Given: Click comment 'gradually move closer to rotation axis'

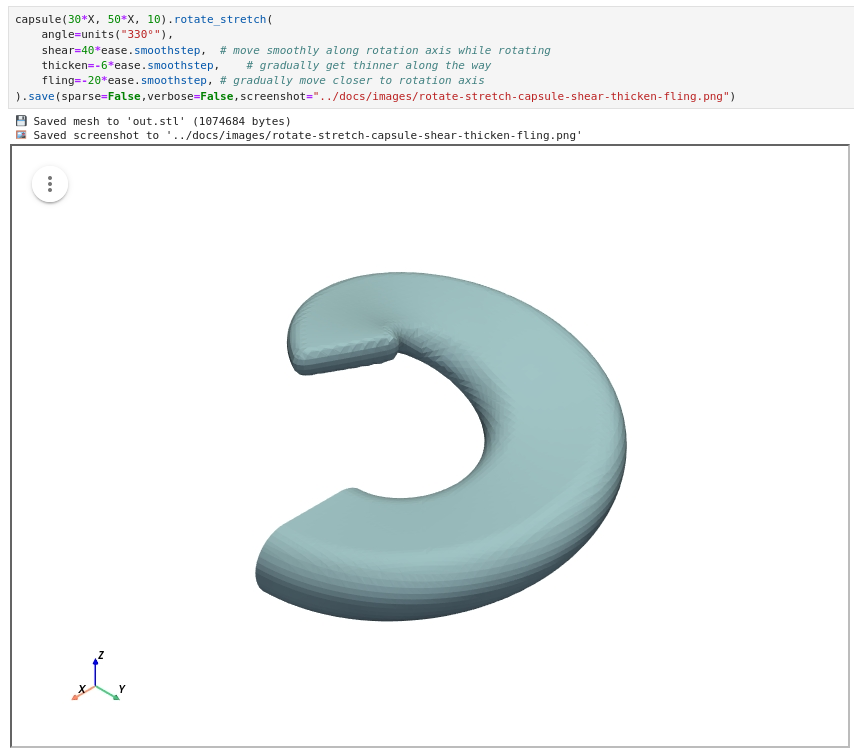Looking at the screenshot, I should (x=352, y=81).
